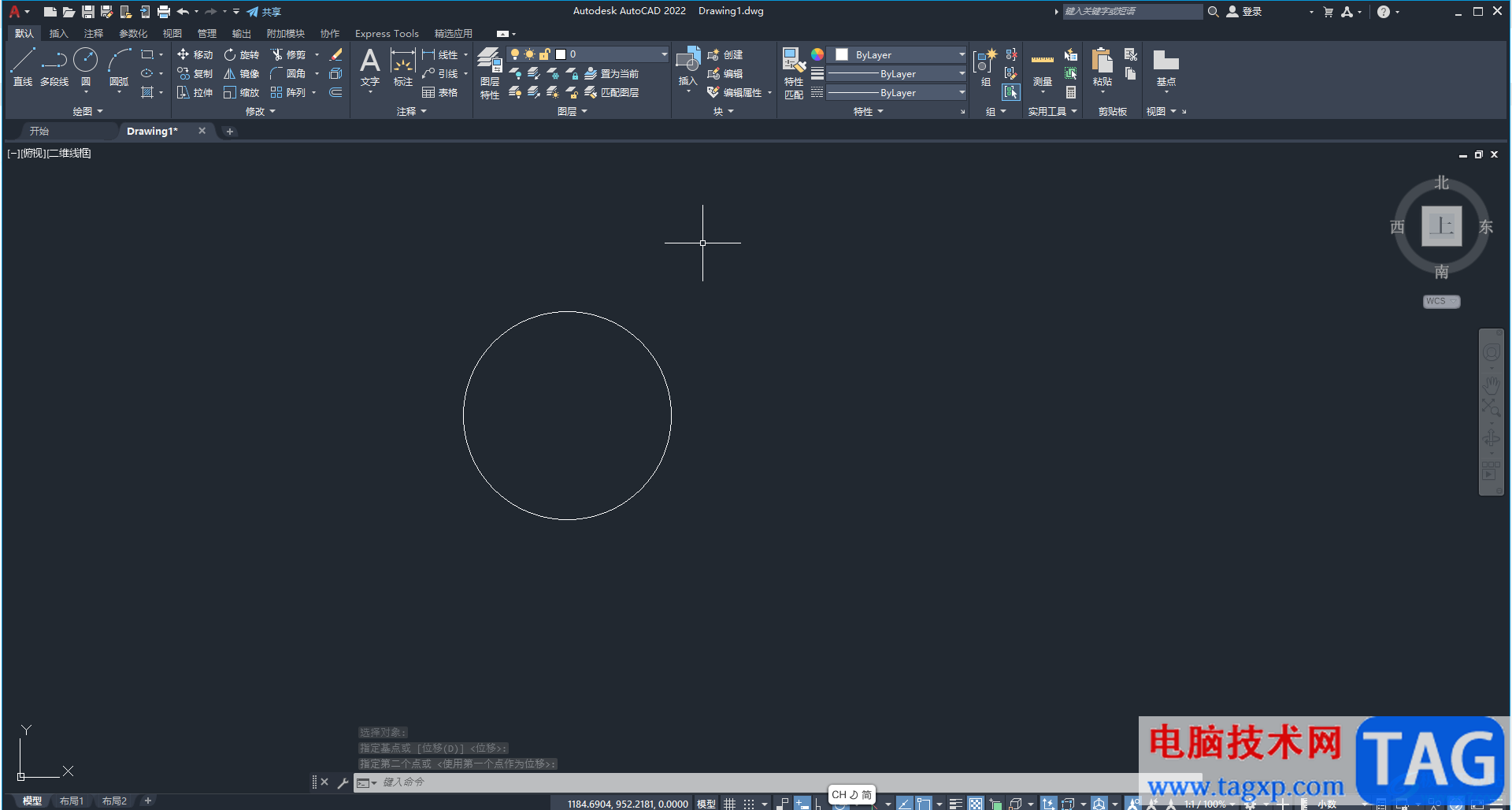Click the Offset tool icon
This screenshot has height=810, width=1512.
[x=335, y=92]
